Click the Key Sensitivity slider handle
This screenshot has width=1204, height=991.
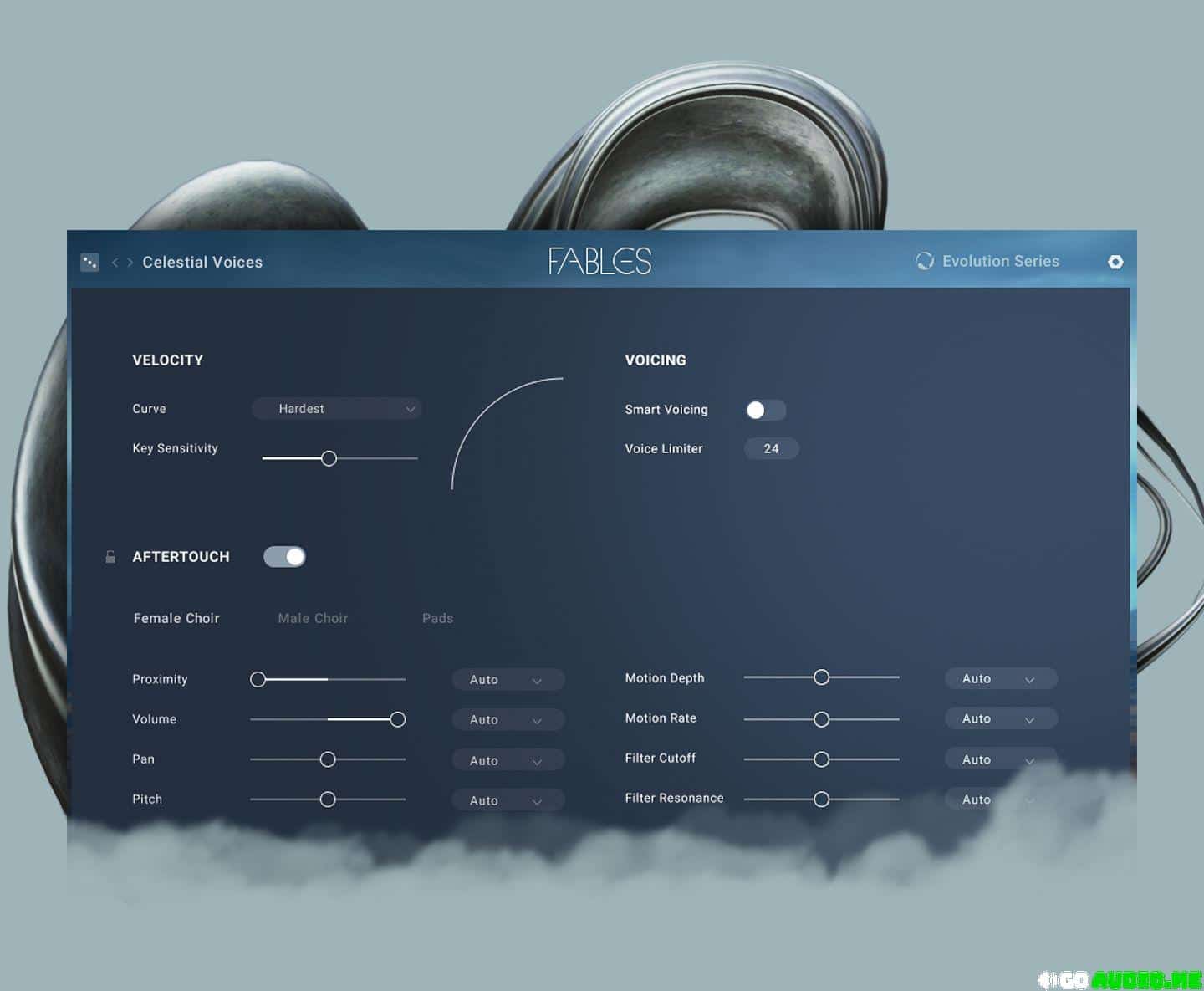pos(329,458)
